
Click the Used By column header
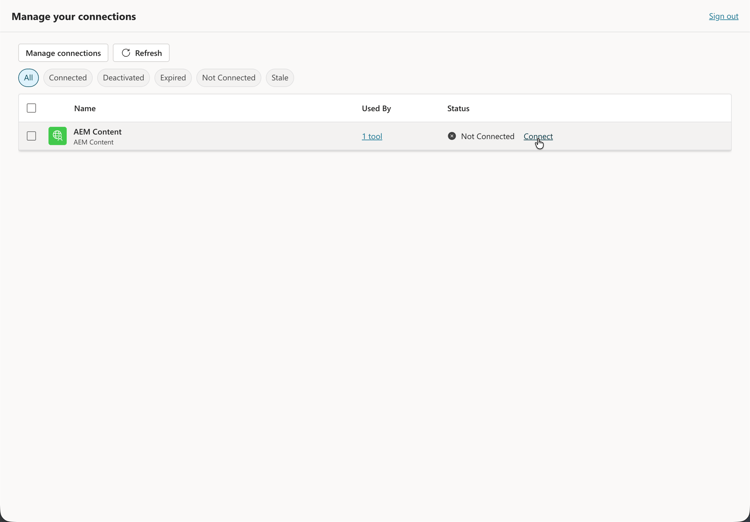[x=376, y=109]
